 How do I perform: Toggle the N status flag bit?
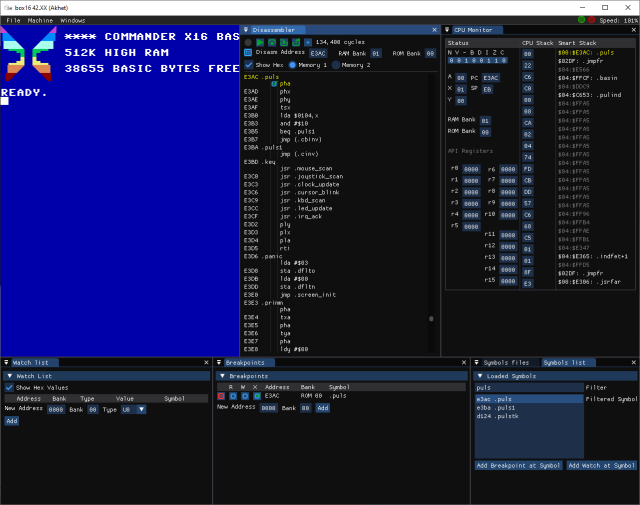pos(451,60)
